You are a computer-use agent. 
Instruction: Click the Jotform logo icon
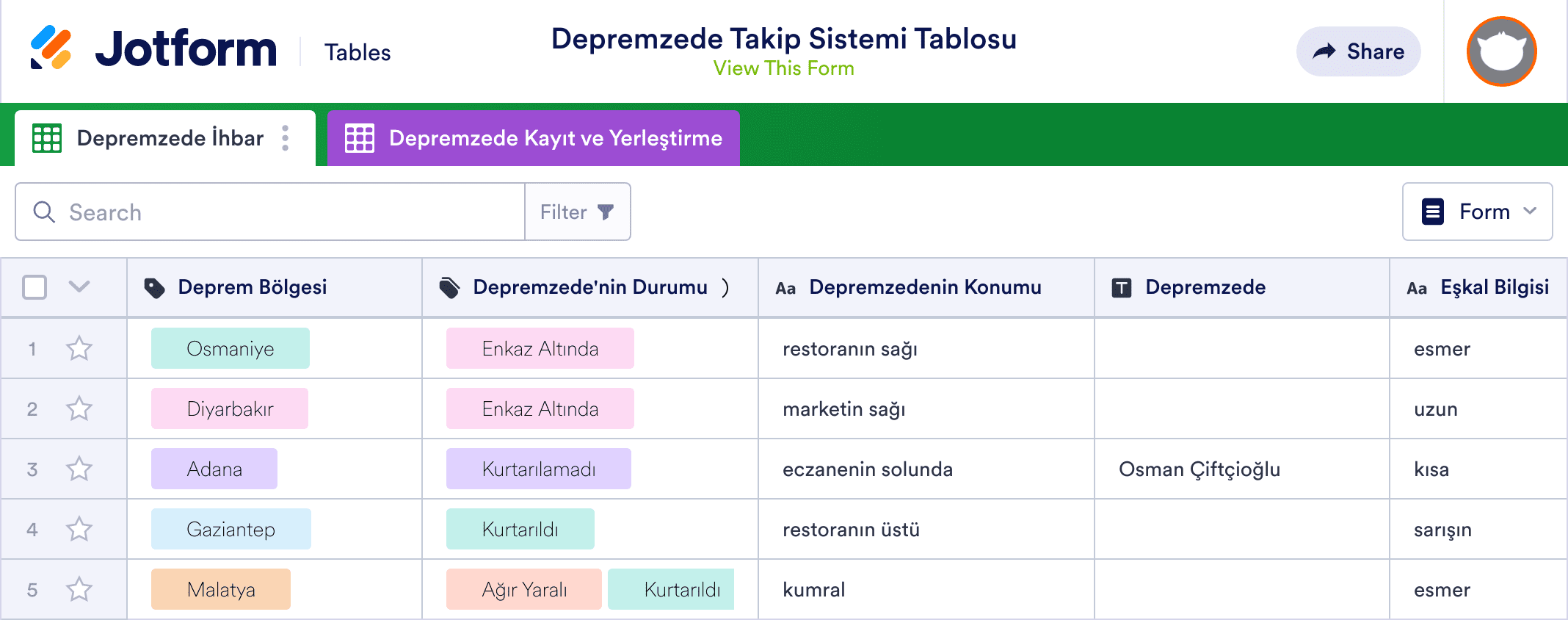(51, 48)
